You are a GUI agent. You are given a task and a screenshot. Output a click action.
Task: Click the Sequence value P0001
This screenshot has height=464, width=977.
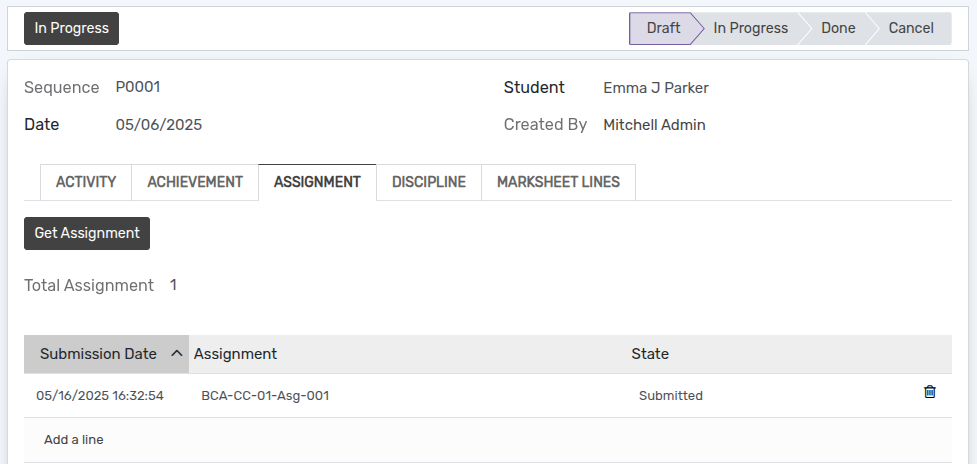tap(138, 87)
